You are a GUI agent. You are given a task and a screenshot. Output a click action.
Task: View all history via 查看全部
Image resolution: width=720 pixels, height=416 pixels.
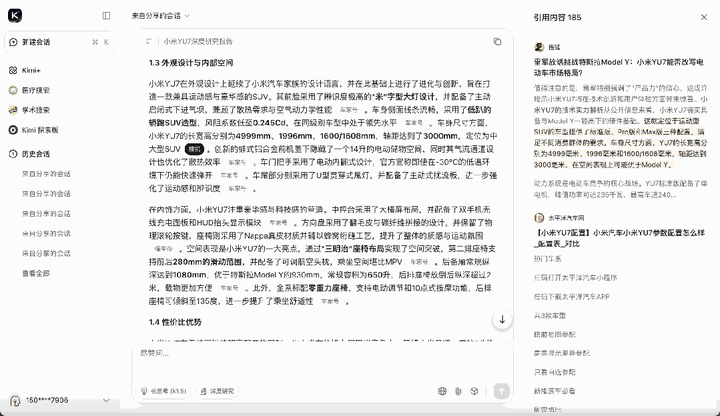[x=36, y=273]
